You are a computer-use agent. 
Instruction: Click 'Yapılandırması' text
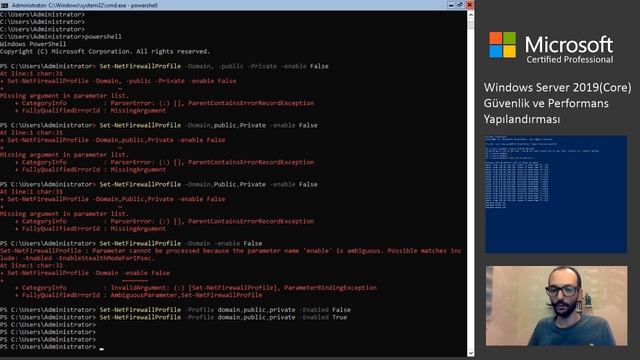click(522, 119)
